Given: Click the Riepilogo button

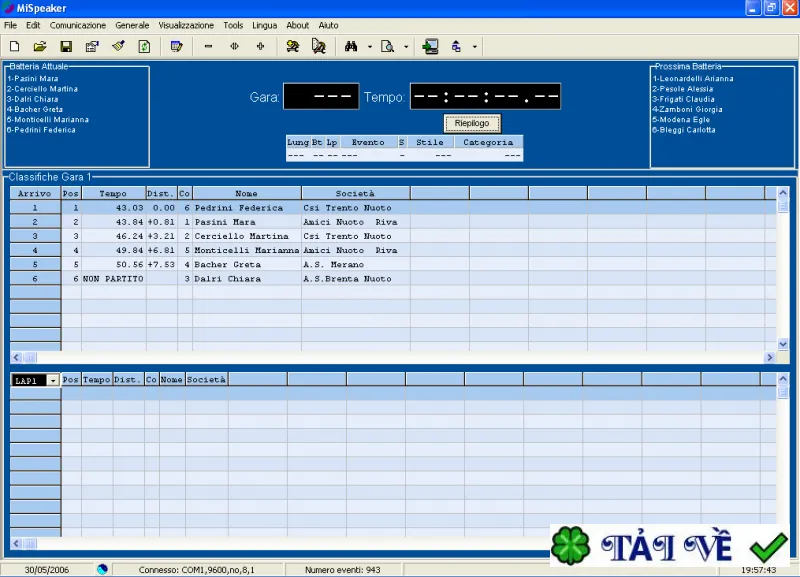Looking at the screenshot, I should click(472, 123).
